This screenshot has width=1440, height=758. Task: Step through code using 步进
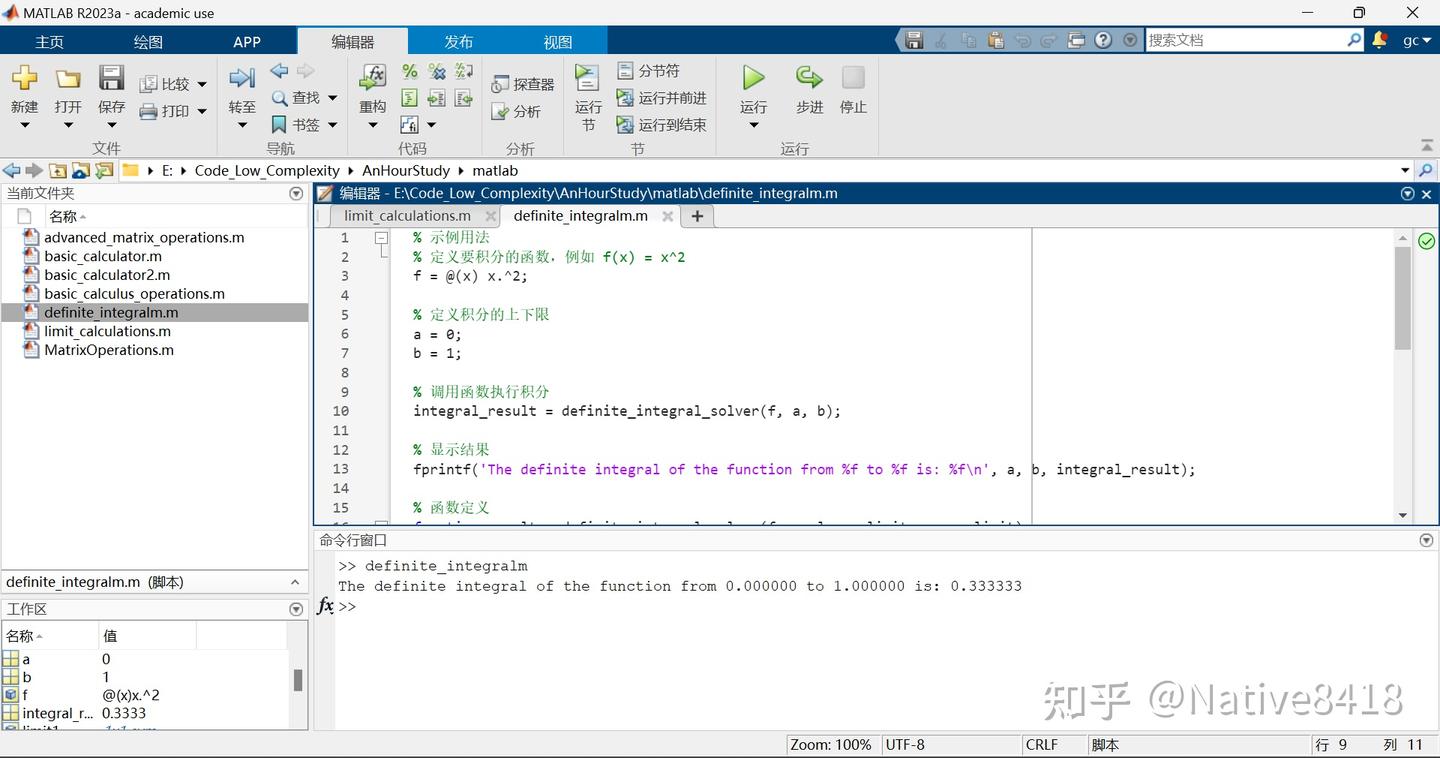(x=808, y=88)
